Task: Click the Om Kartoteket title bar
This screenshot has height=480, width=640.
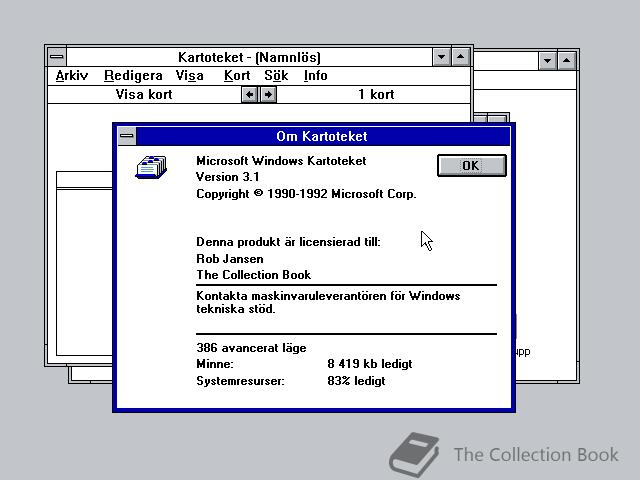Action: click(x=322, y=136)
